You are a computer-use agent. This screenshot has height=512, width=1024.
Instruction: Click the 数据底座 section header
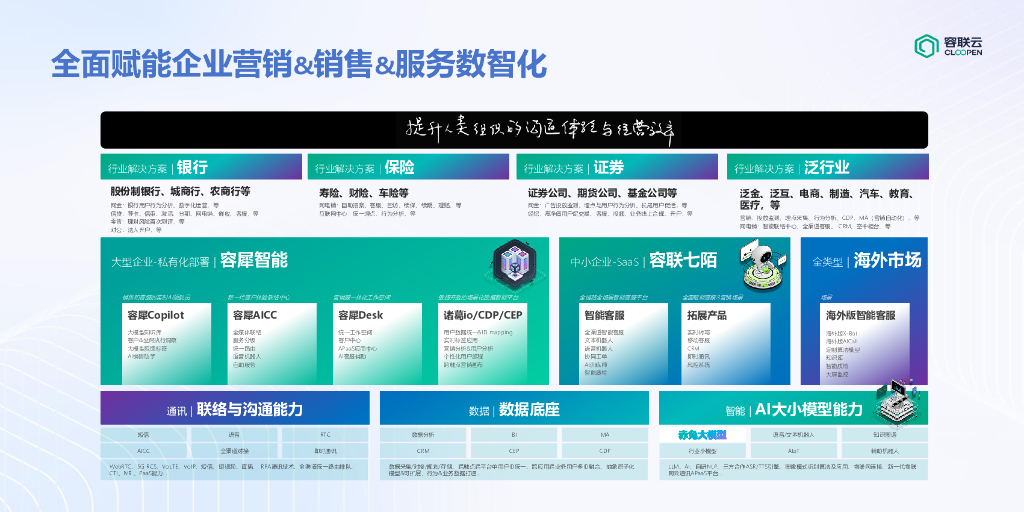click(514, 408)
